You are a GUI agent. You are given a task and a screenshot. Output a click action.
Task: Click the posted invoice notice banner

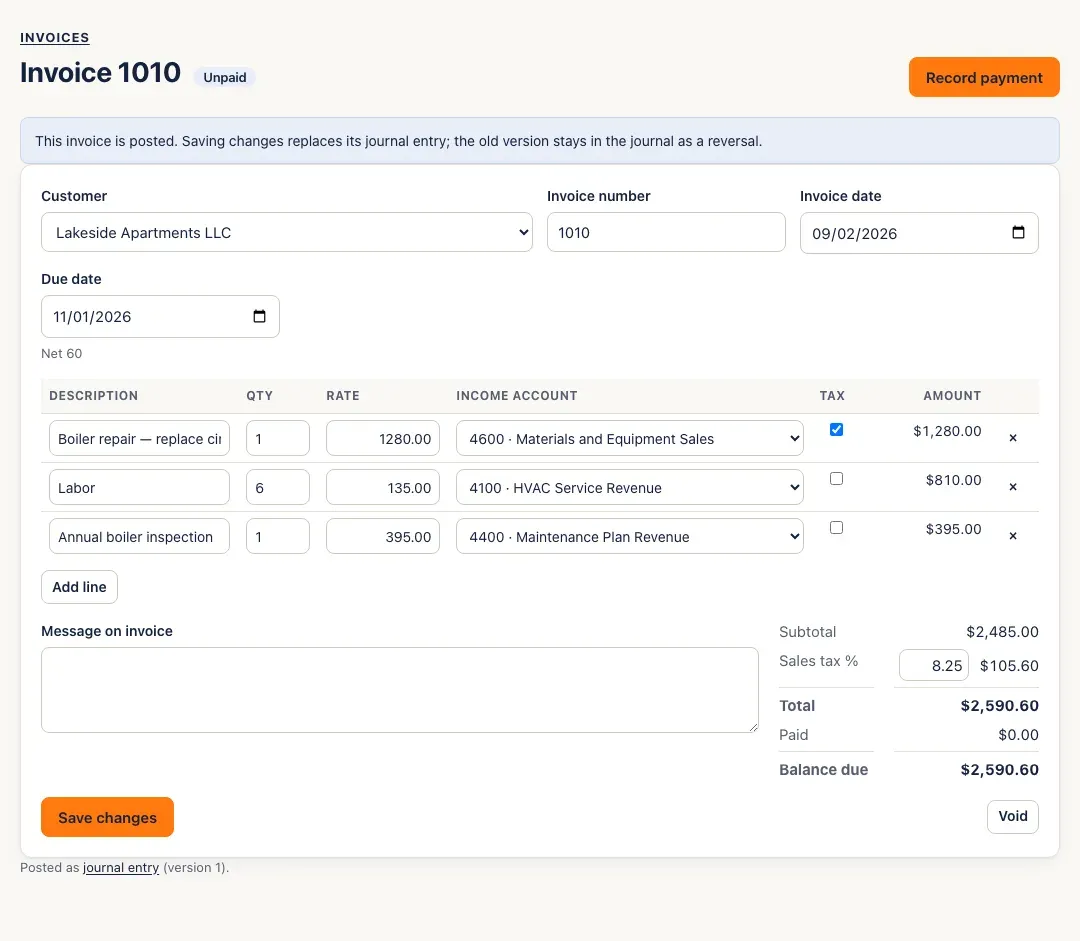[539, 141]
